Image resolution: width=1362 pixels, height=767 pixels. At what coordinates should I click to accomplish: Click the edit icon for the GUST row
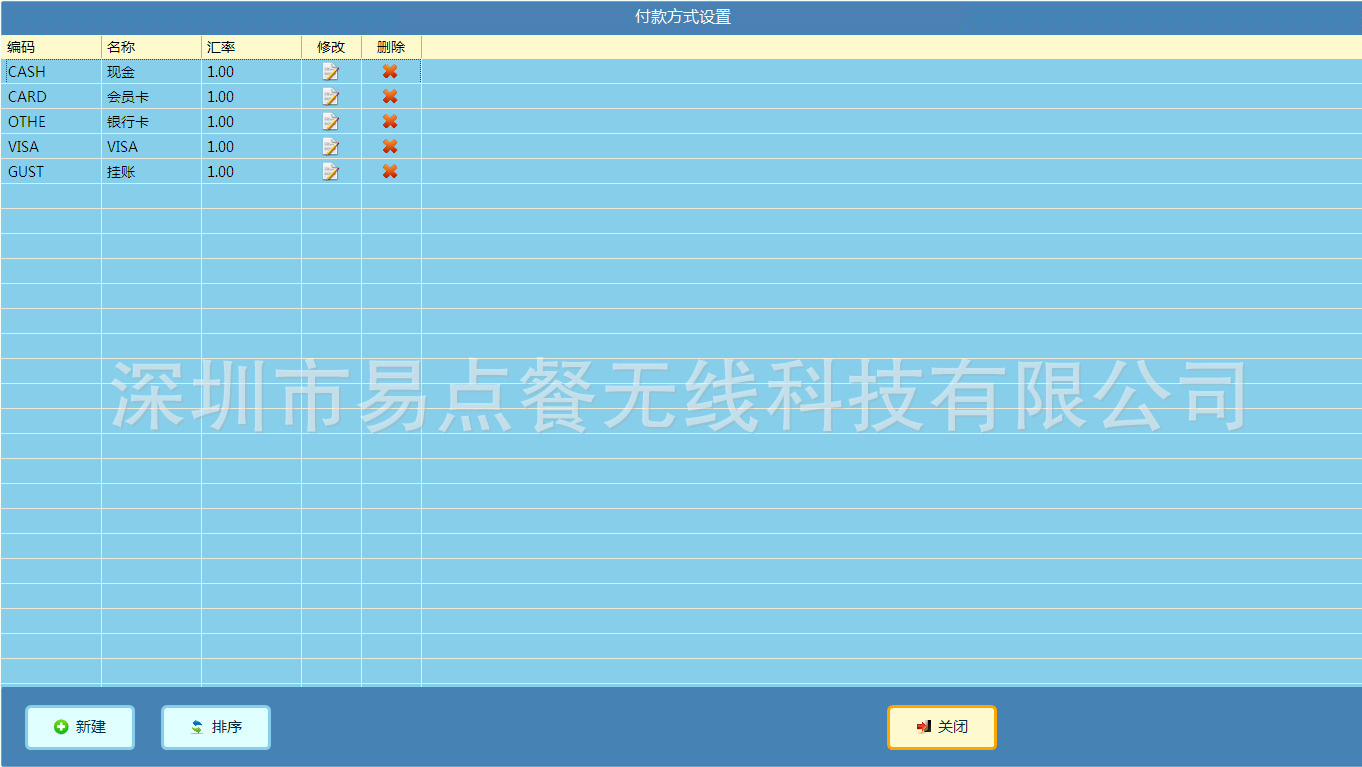click(331, 172)
